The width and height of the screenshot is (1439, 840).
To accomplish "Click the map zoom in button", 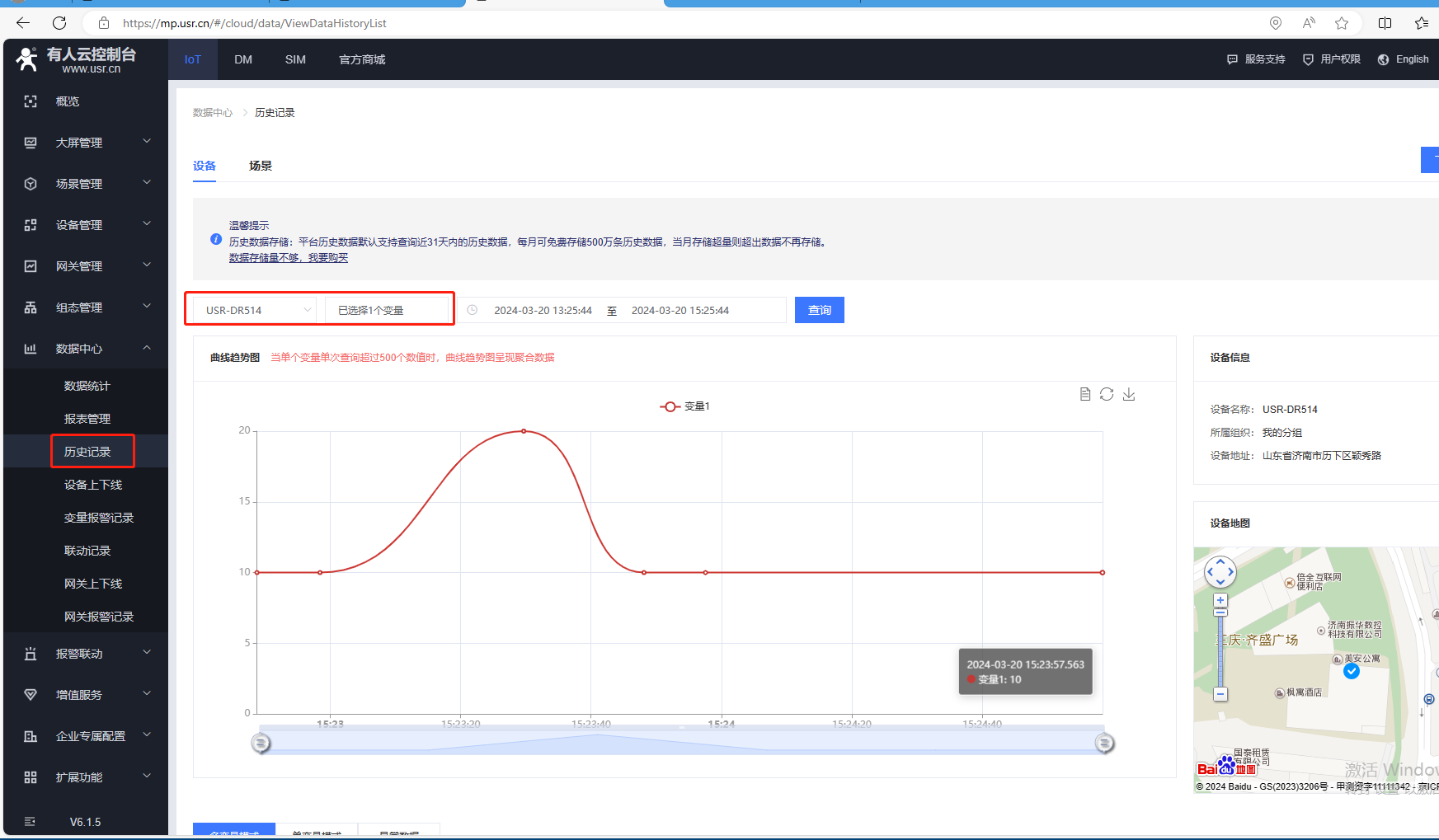I will 1220,600.
